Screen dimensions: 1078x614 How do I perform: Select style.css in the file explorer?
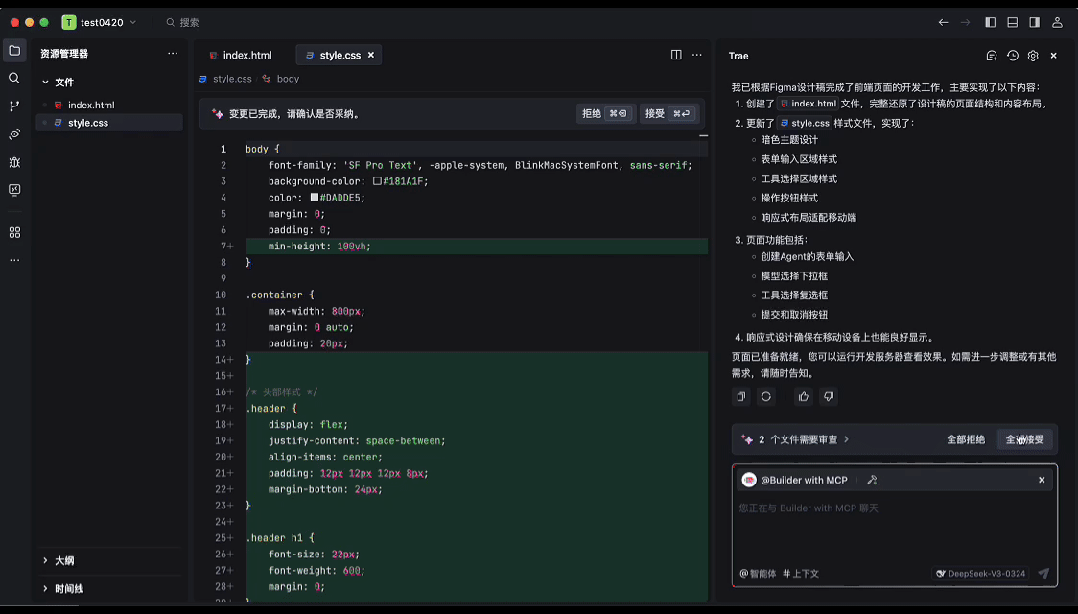pos(88,123)
